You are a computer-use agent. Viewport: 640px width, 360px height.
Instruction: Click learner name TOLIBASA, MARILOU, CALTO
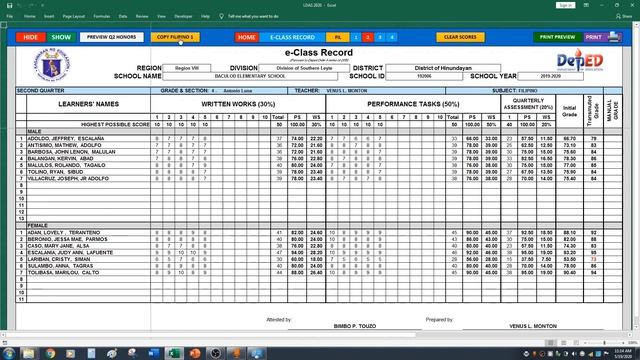pos(63,273)
